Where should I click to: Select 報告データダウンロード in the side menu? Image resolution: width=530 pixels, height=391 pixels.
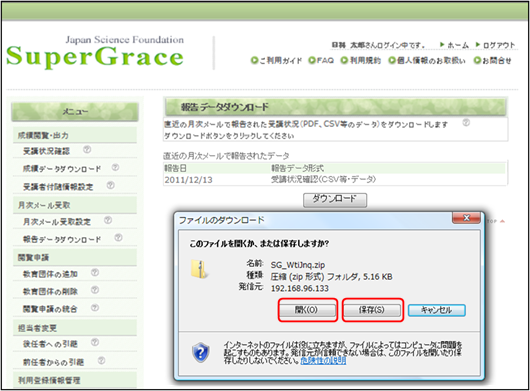(62, 239)
